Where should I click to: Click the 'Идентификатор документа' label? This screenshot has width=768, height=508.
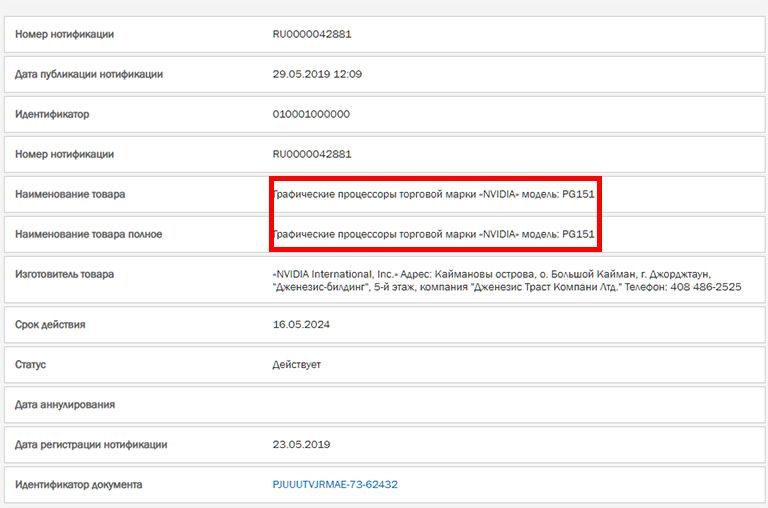tap(78, 485)
